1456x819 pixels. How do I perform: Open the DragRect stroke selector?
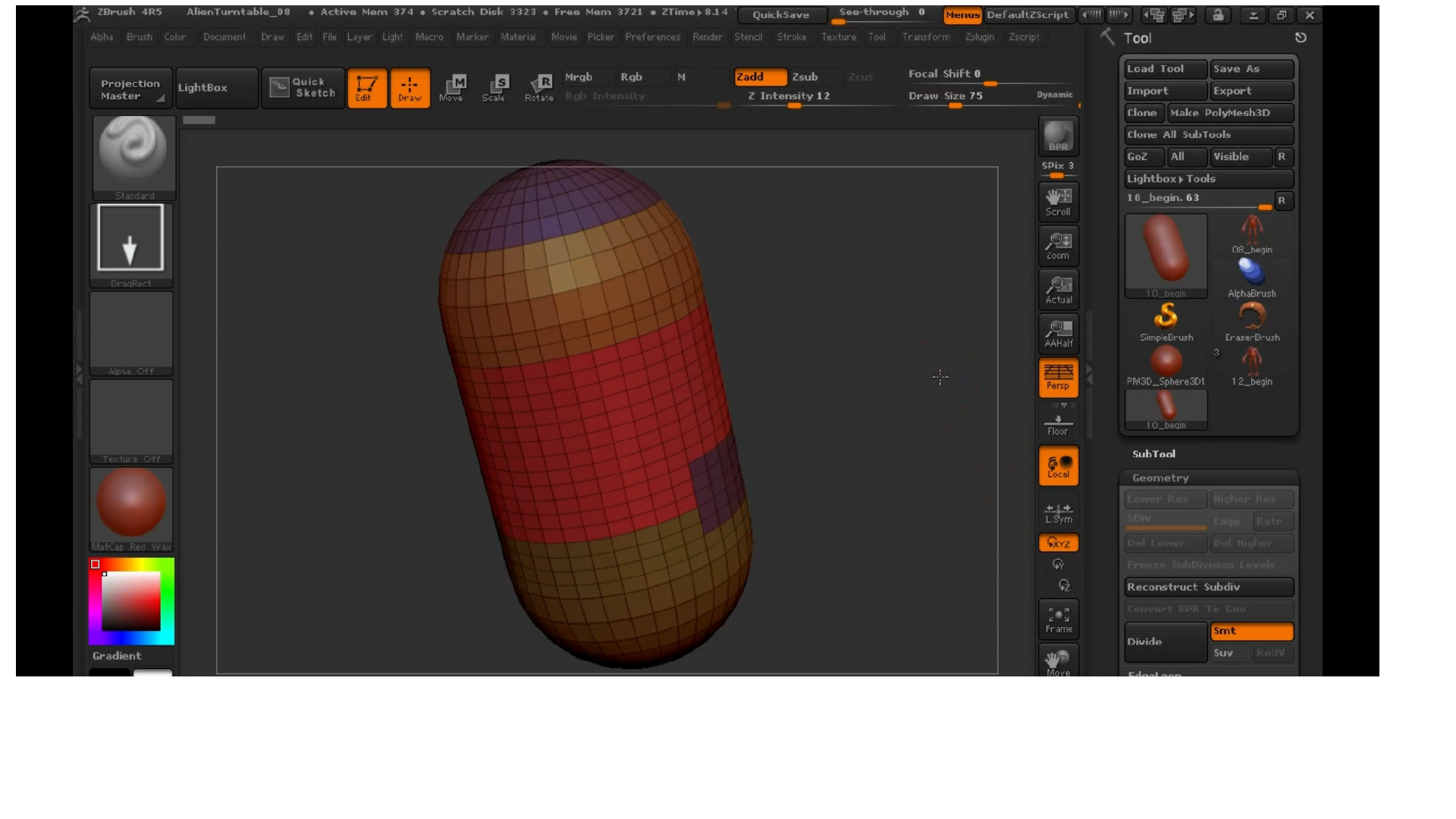click(130, 246)
